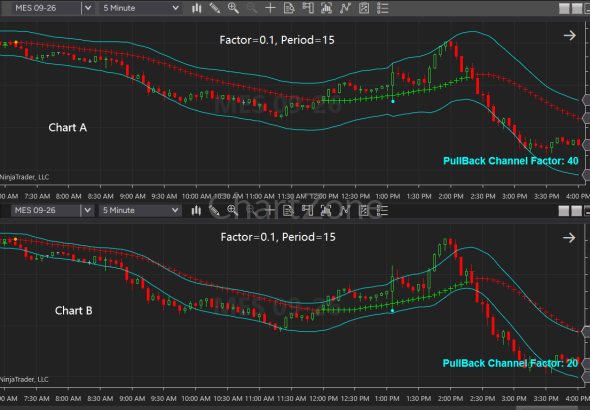
Task: Open chart Properties list icon in Chart A toolbar
Action: [382, 8]
